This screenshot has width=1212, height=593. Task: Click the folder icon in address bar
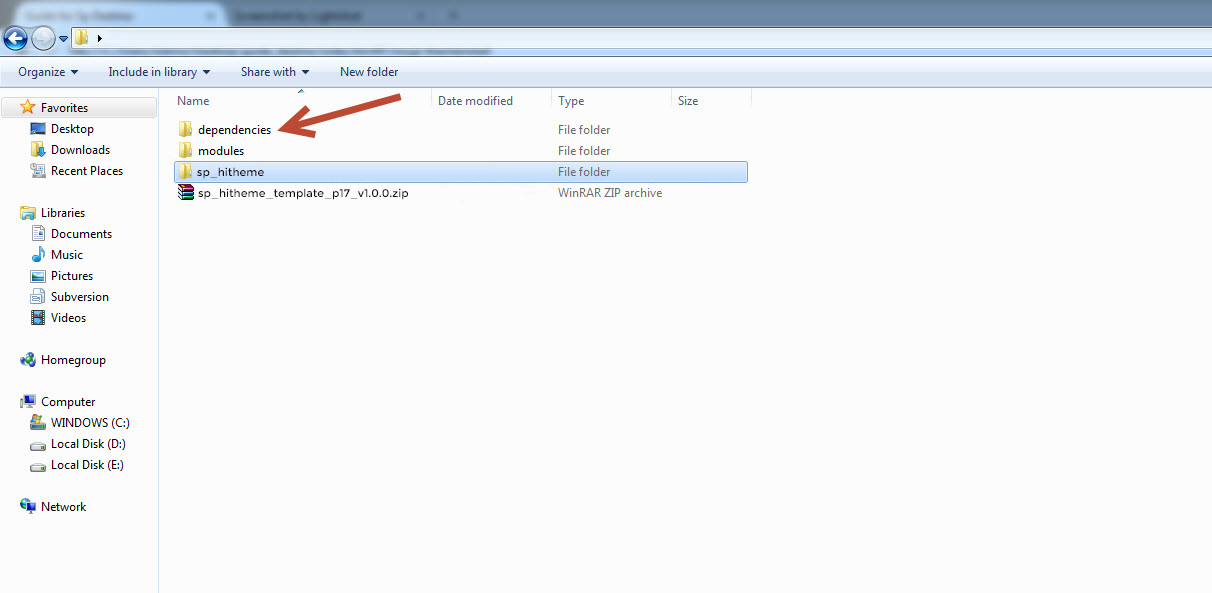click(x=82, y=38)
